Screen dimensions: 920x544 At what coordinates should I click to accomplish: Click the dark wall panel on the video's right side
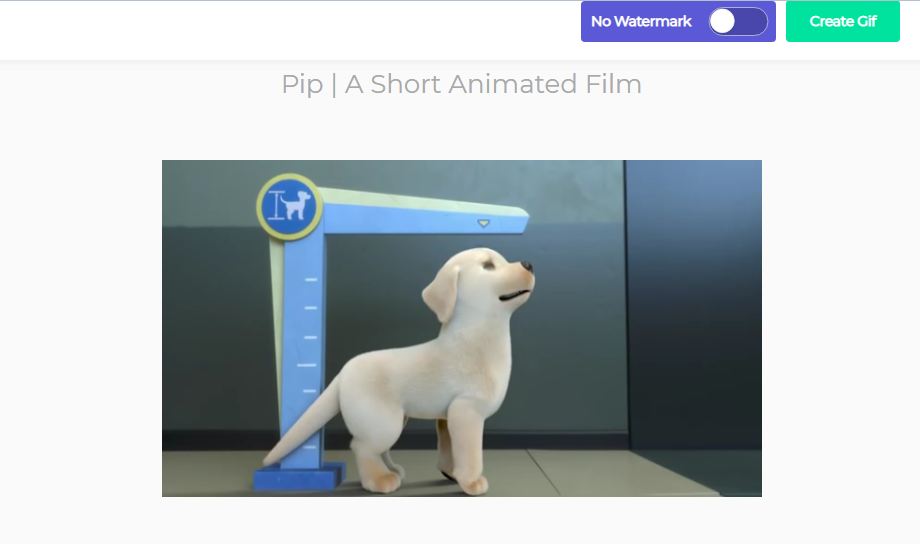coord(694,305)
